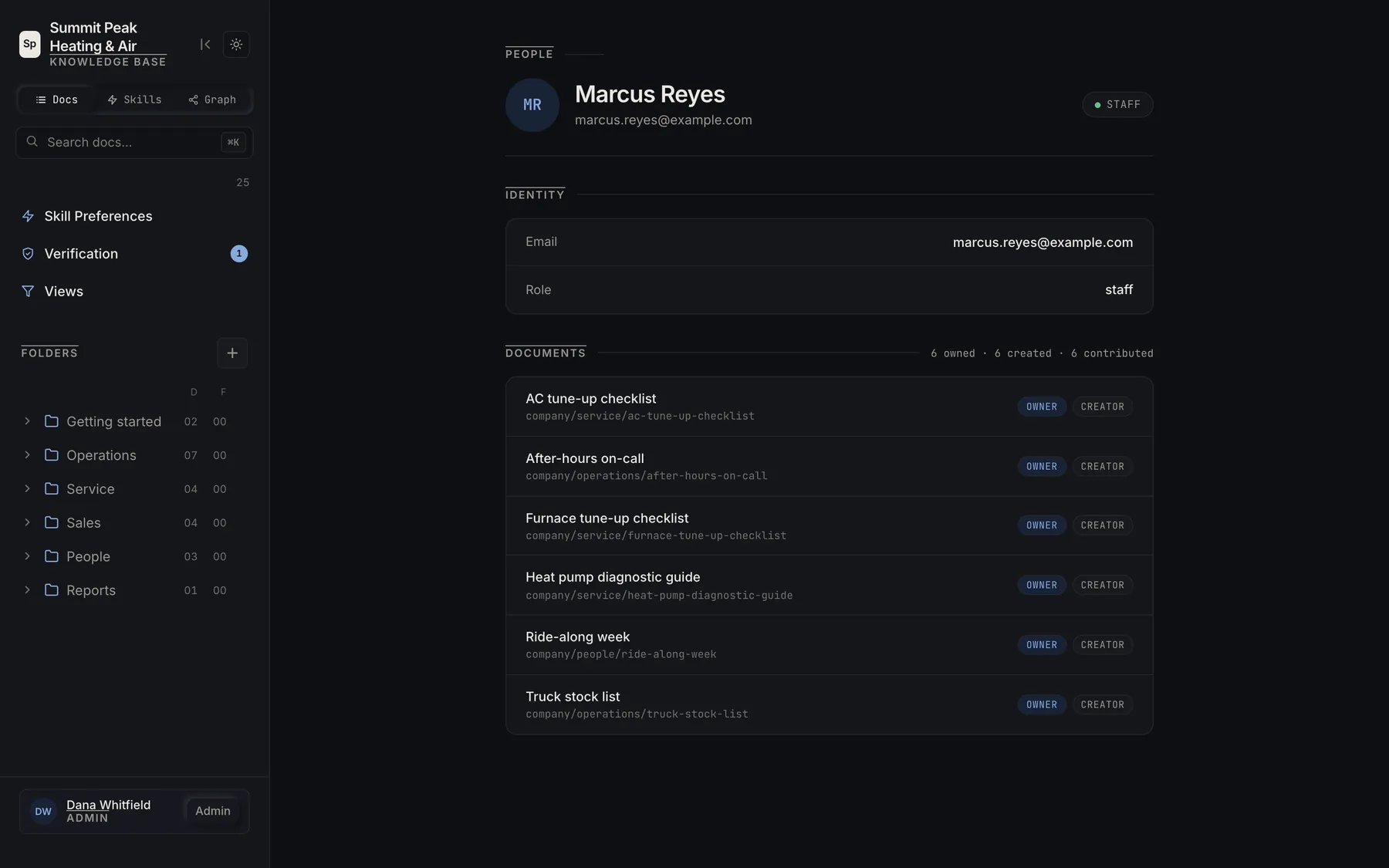Viewport: 1389px width, 868px height.
Task: Open the Truck stock list document
Action: [x=830, y=704]
